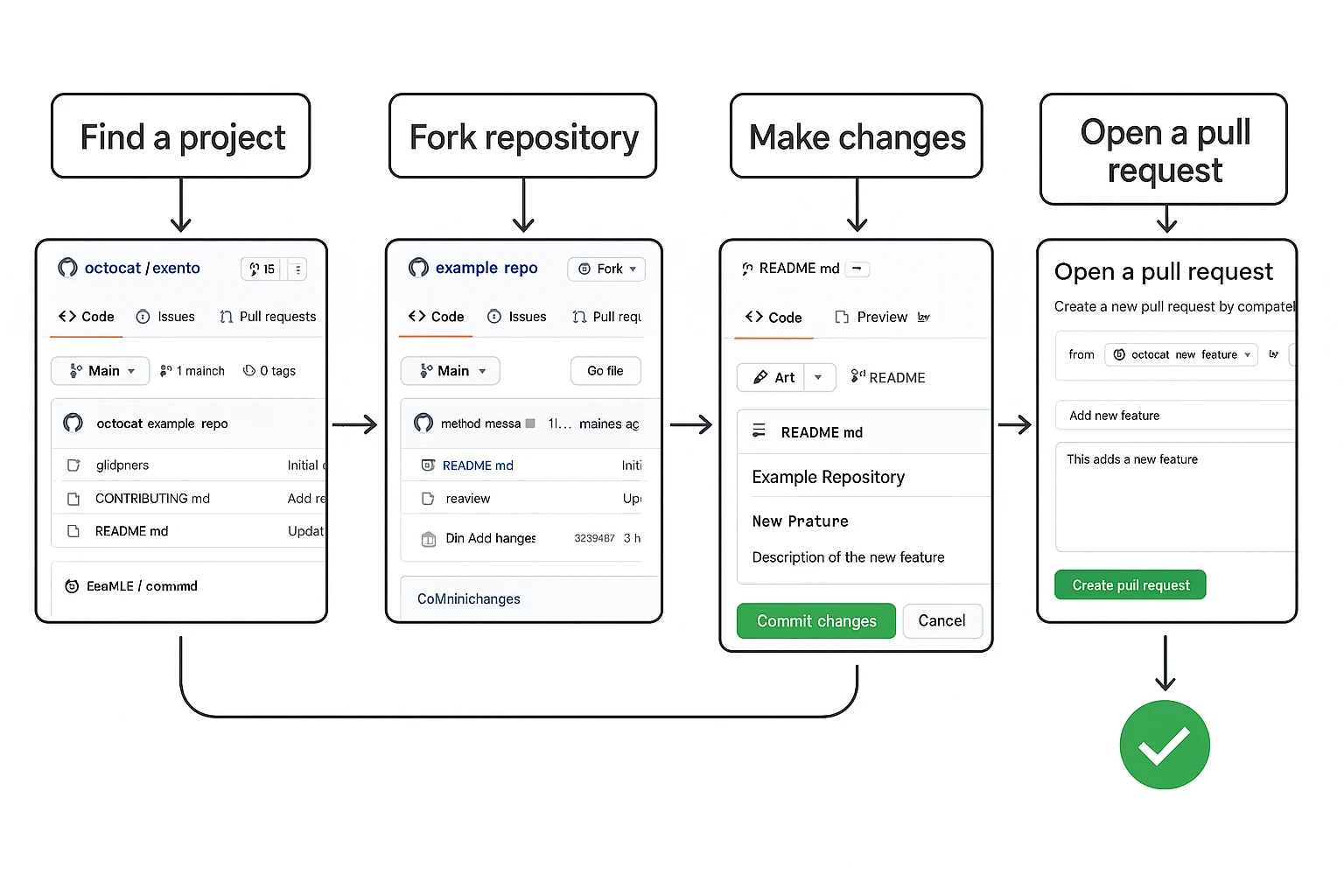Click the Cancel button
Image resolution: width=1344 pixels, height=896 pixels.
942,620
